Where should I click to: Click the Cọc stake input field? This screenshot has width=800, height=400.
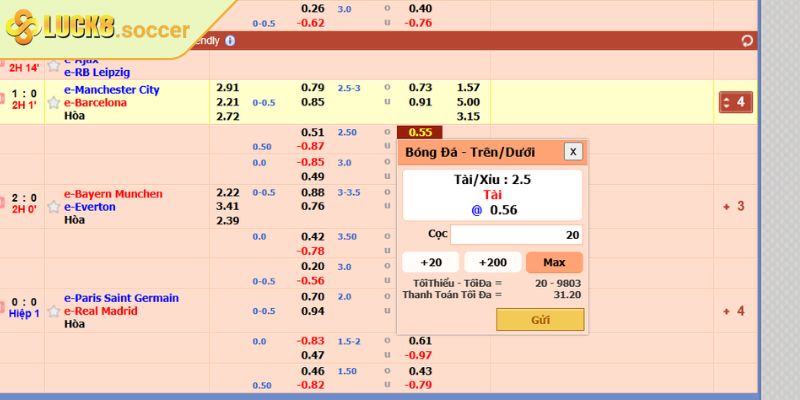pos(516,235)
